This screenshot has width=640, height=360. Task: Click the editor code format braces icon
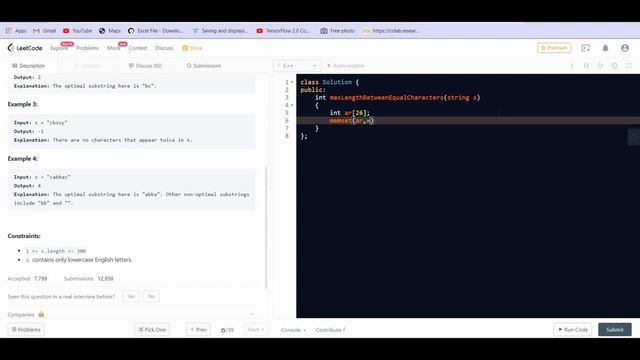[586, 66]
